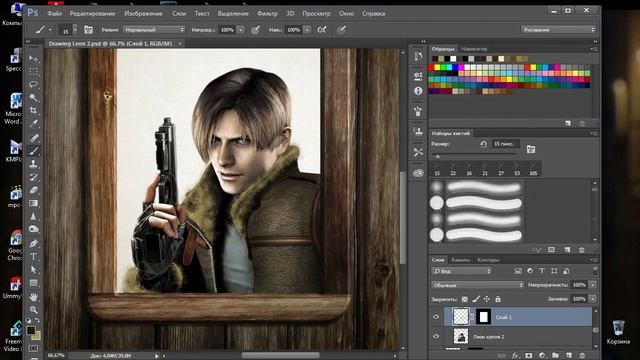640x360 pixels.
Task: Adjust the brush size slider
Action: (x=438, y=156)
